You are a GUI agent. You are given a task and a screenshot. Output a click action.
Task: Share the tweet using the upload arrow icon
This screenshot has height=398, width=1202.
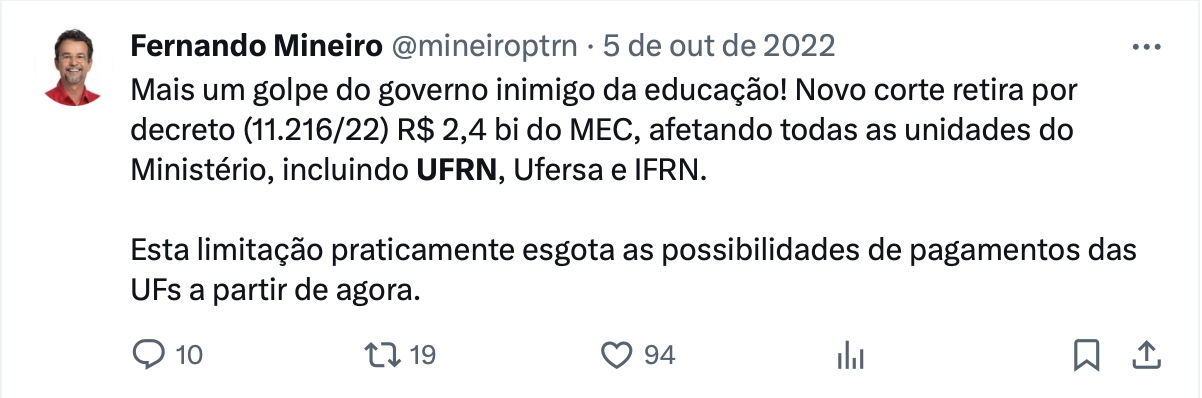pos(1147,354)
